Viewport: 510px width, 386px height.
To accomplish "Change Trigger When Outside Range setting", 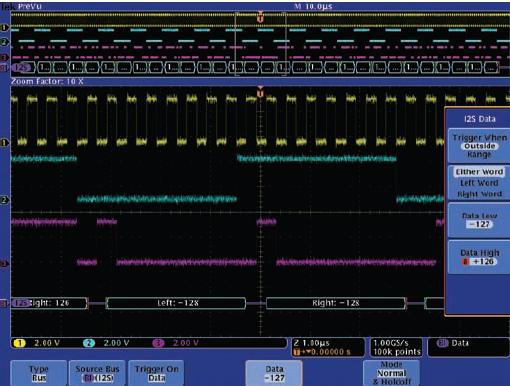I will tap(479, 146).
